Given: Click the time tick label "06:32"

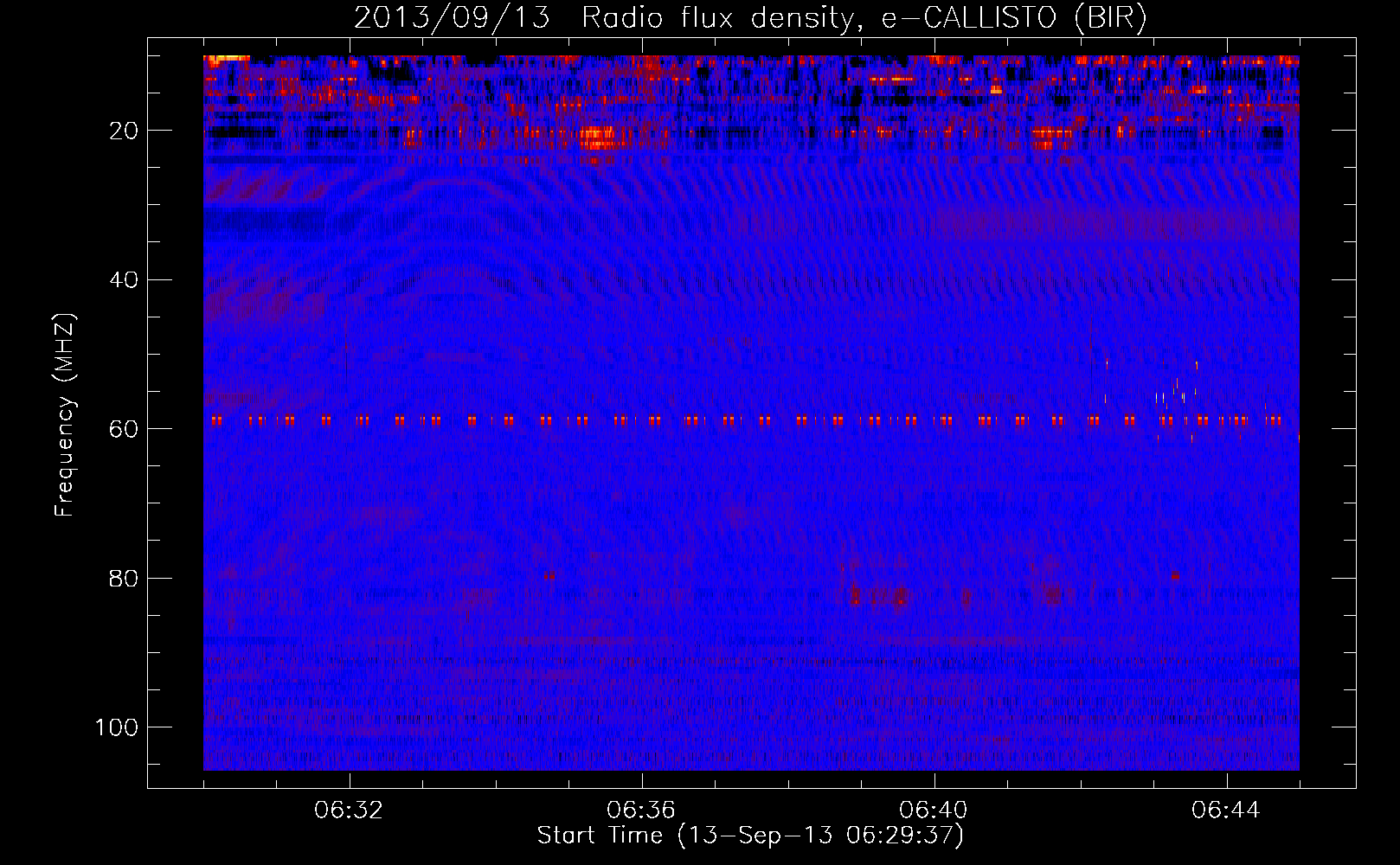Looking at the screenshot, I should 349,811.
